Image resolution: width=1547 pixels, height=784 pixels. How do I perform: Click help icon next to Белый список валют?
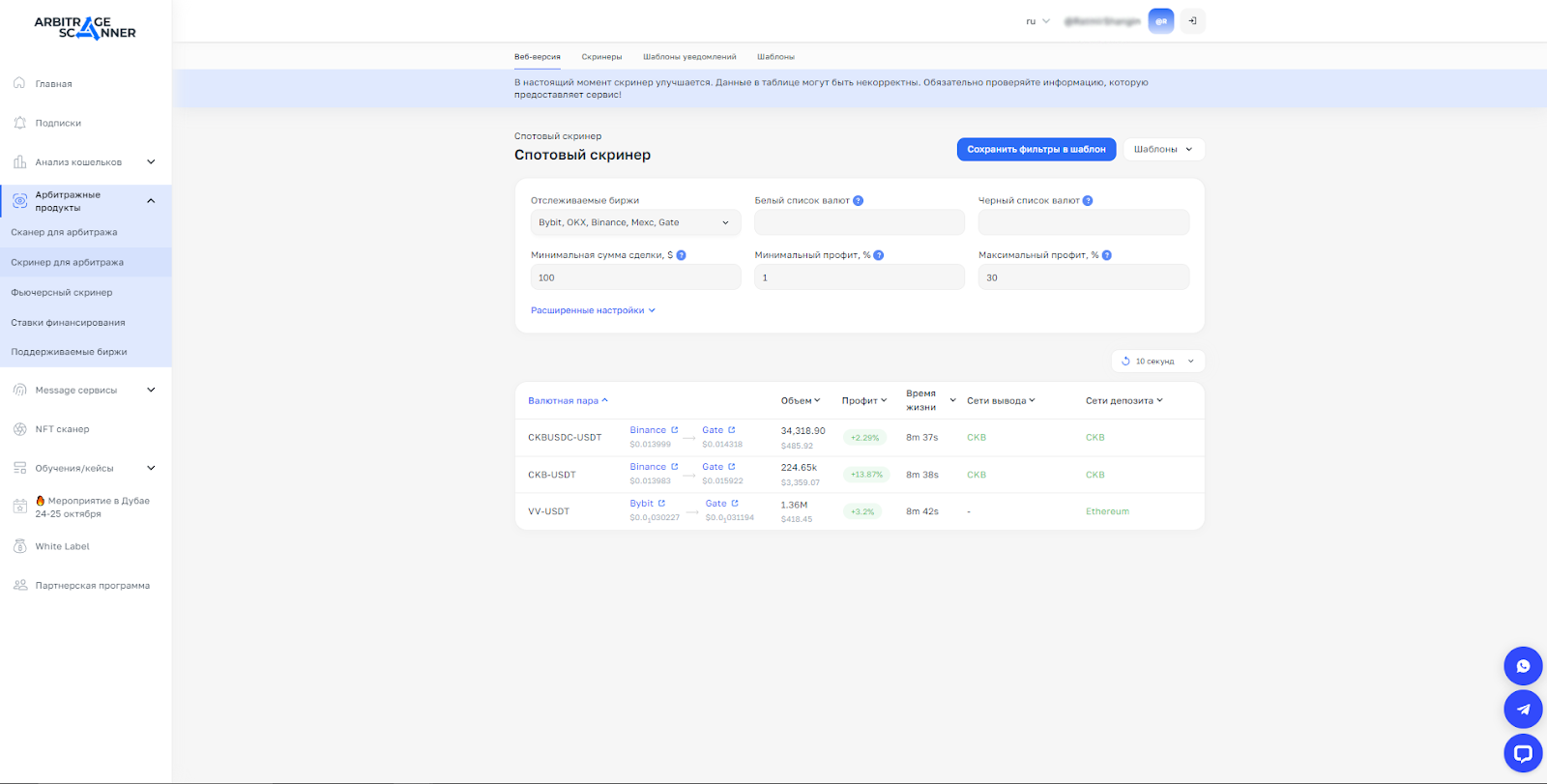pyautogui.click(x=859, y=201)
